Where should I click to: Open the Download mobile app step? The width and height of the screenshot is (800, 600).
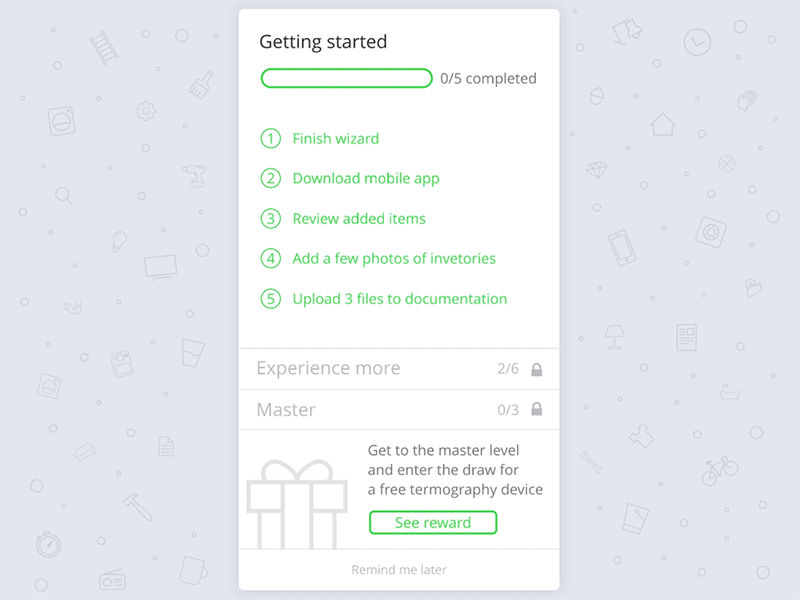pos(366,178)
